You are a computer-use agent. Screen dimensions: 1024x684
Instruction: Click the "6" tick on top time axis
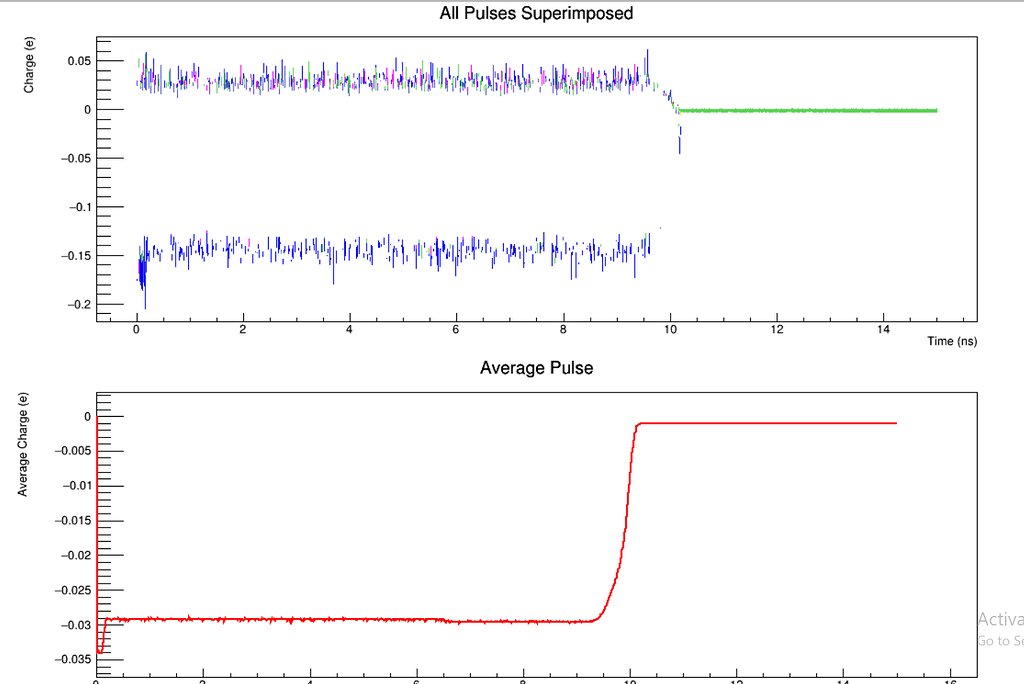[x=456, y=329]
